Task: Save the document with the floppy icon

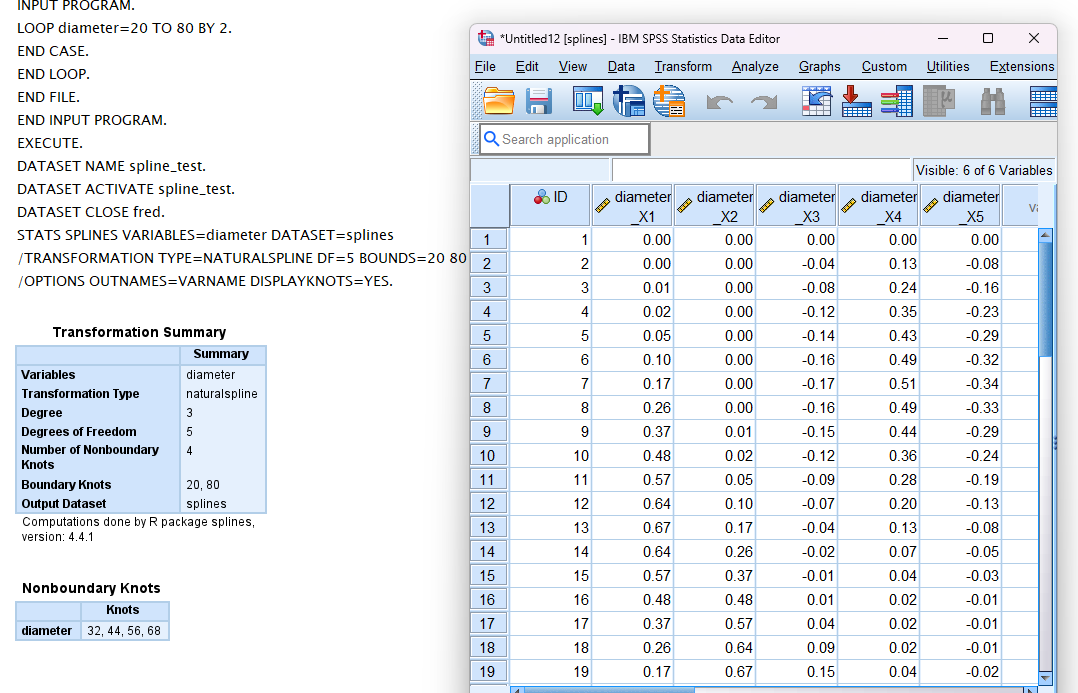Action: tap(539, 101)
